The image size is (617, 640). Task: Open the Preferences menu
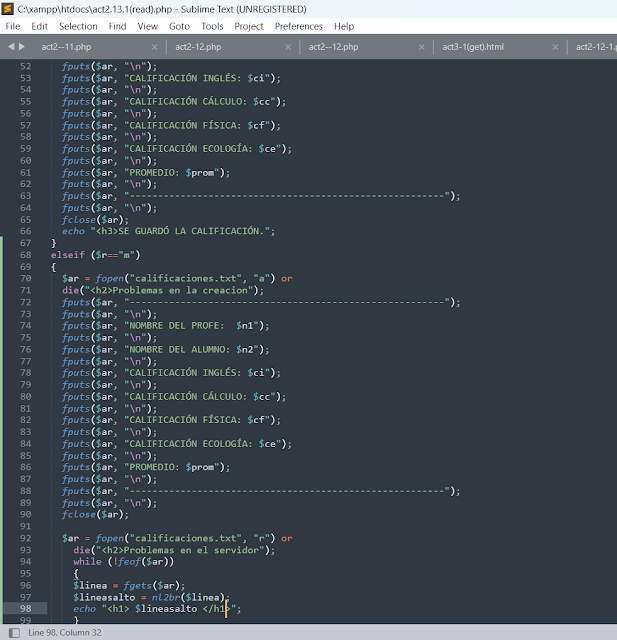pyautogui.click(x=299, y=27)
